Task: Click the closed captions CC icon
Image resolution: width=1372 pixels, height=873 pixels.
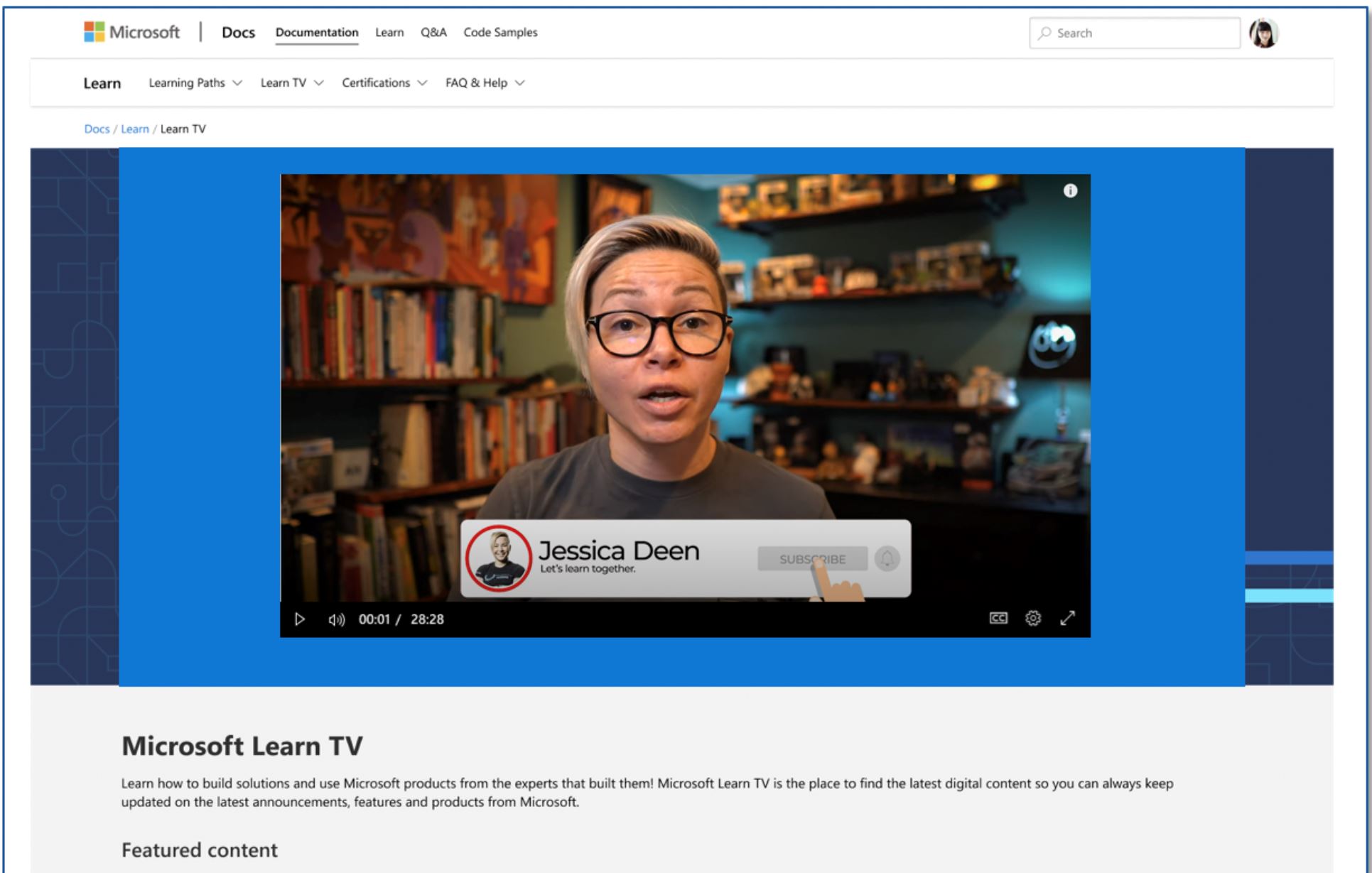Action: 997,617
